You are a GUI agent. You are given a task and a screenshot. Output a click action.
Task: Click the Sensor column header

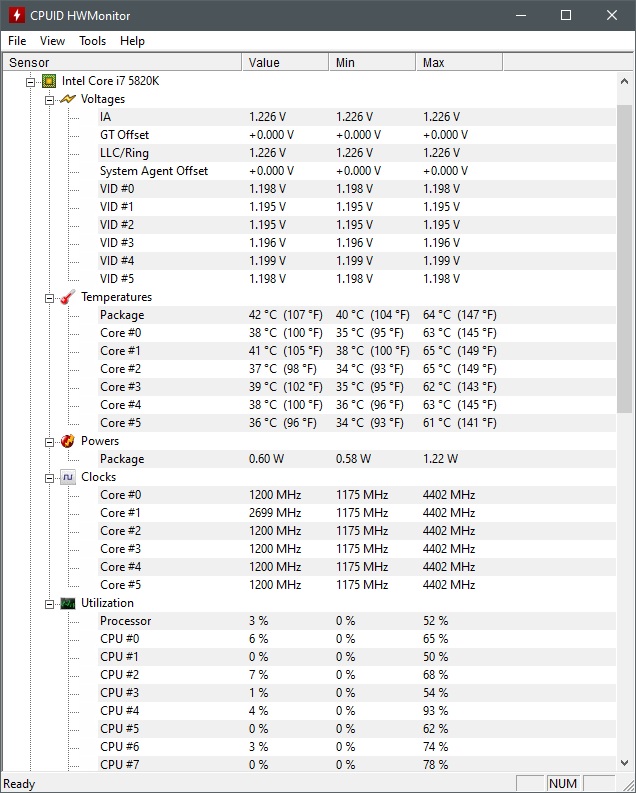120,62
